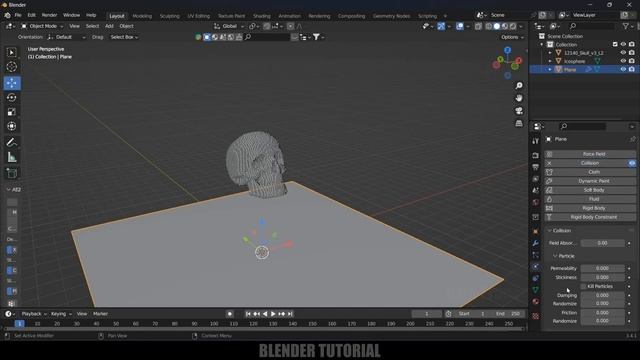Image resolution: width=640 pixels, height=360 pixels.
Task: Collapse the Particle subpanel
Action: point(555,256)
